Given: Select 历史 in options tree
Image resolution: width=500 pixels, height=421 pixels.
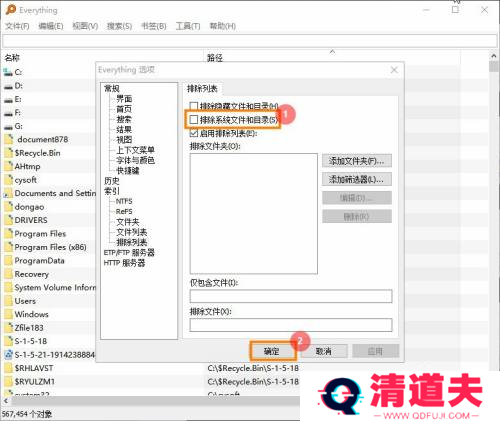Looking at the screenshot, I should click(112, 181).
